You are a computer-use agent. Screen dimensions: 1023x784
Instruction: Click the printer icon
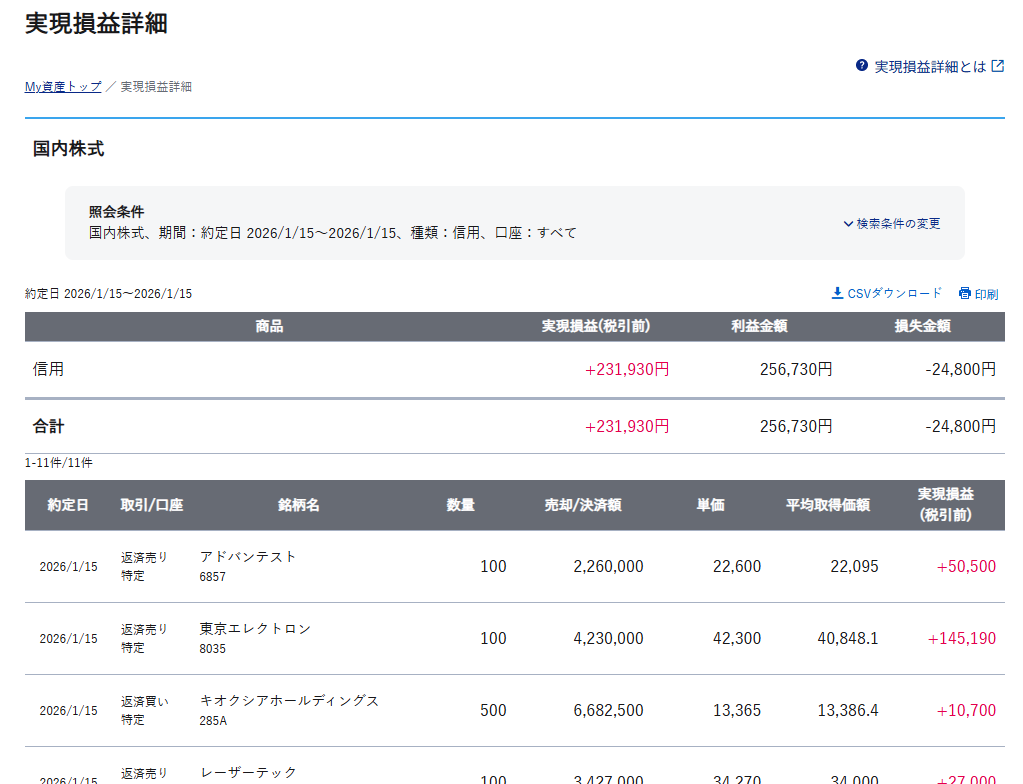coord(965,294)
